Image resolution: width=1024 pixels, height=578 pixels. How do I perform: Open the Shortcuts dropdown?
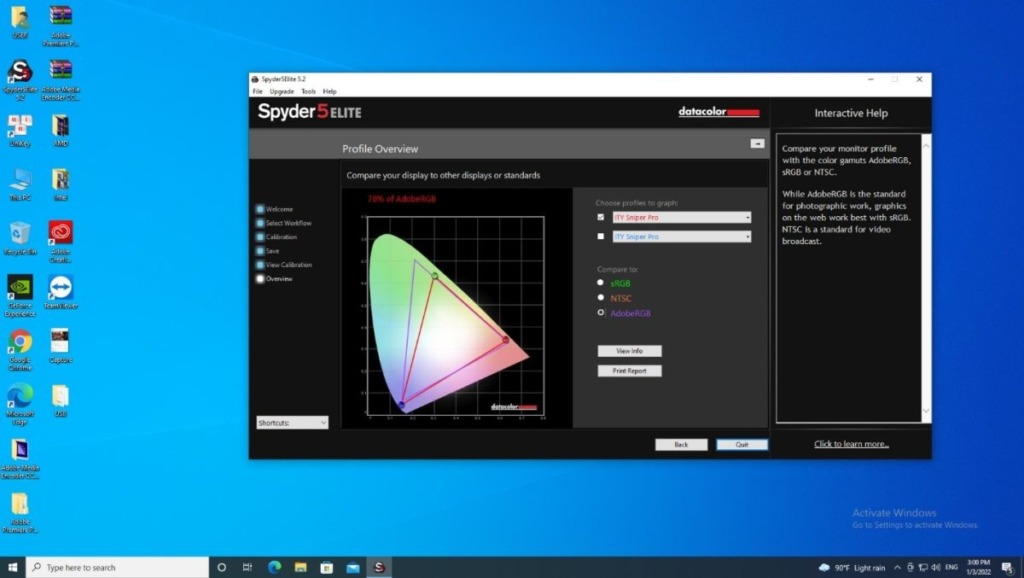[292, 423]
